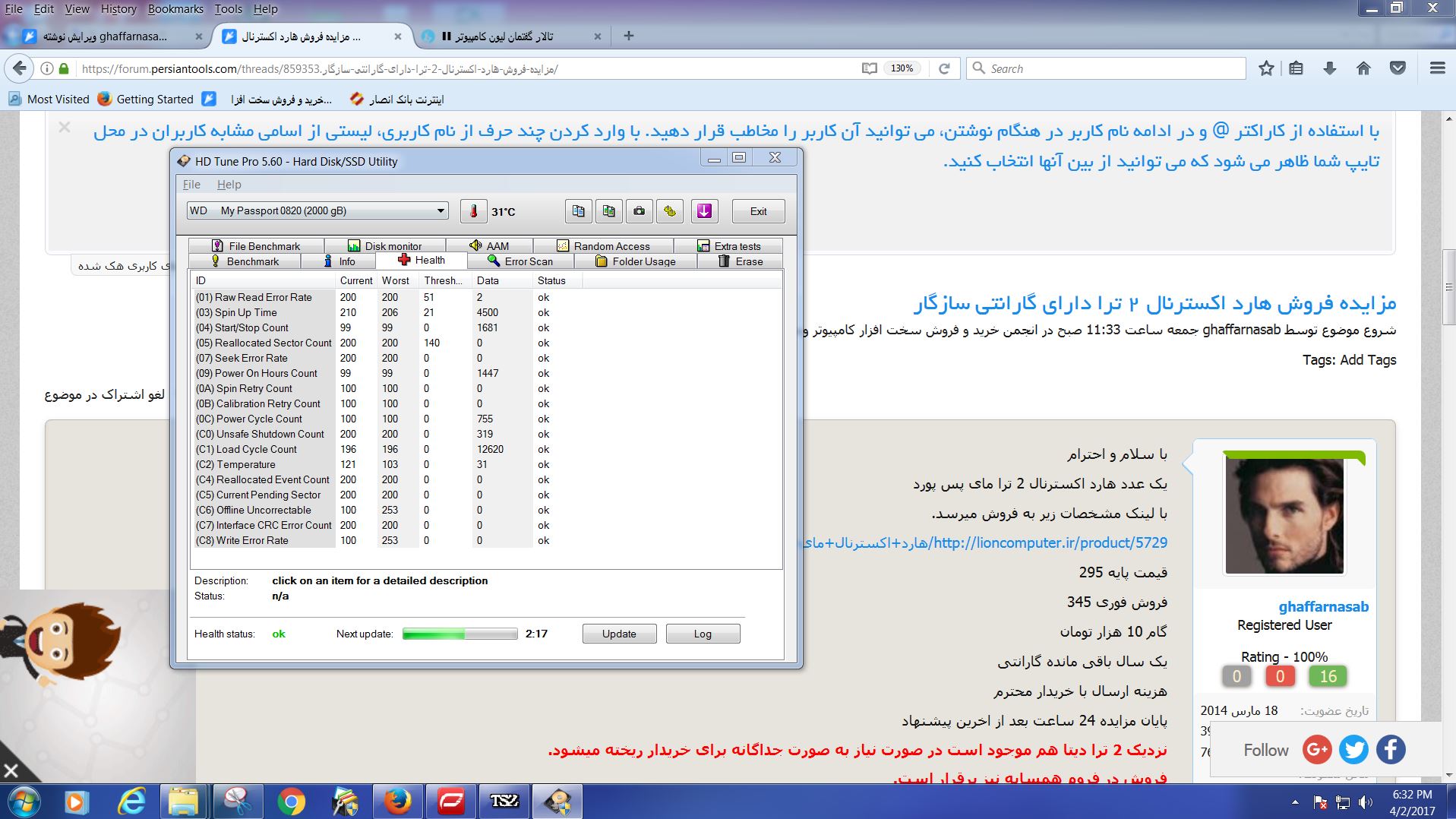The width and height of the screenshot is (1456, 819).
Task: Click the Update button in HD Tune
Action: (x=619, y=634)
